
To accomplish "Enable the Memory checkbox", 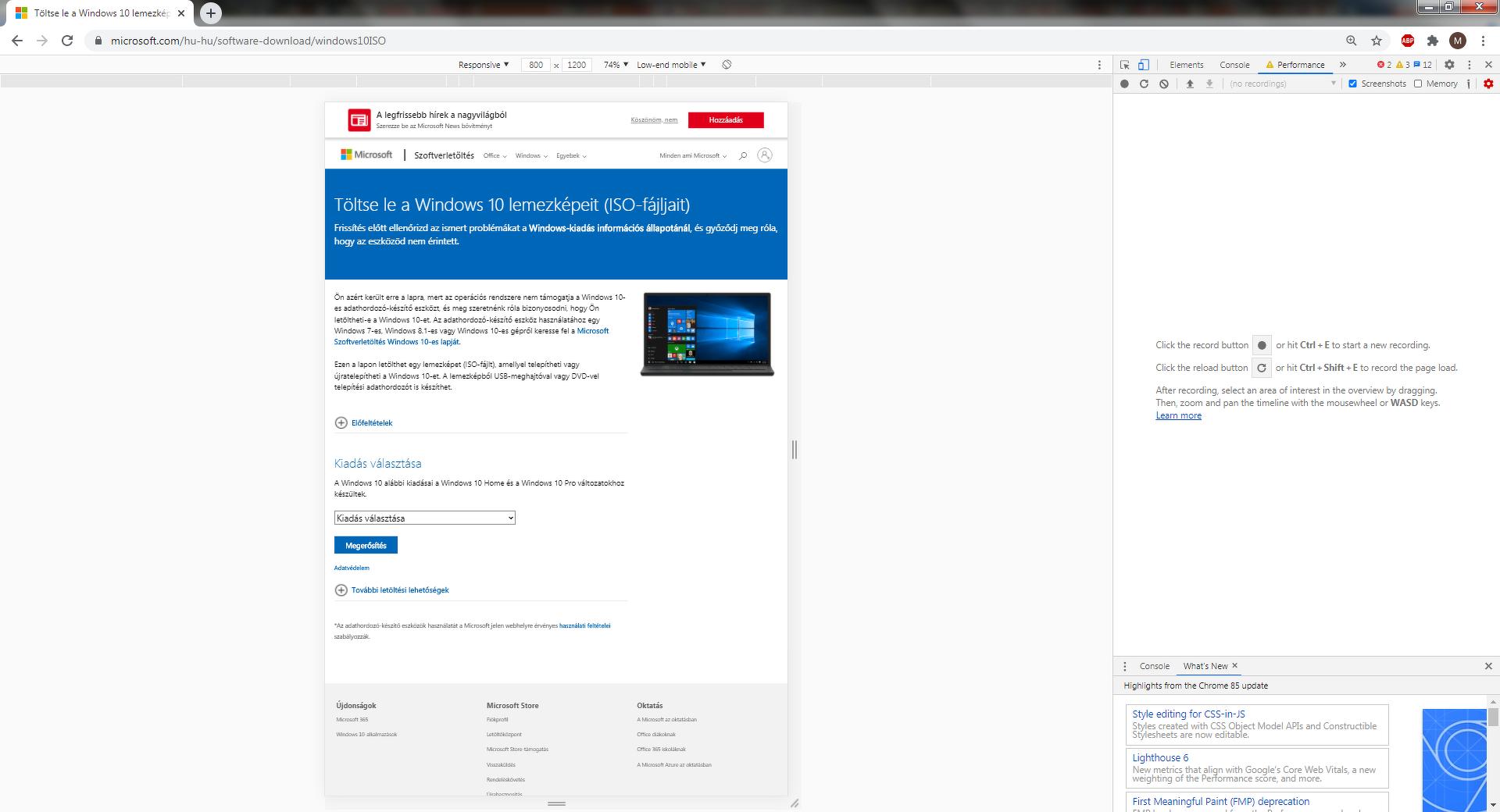I will coord(1418,84).
